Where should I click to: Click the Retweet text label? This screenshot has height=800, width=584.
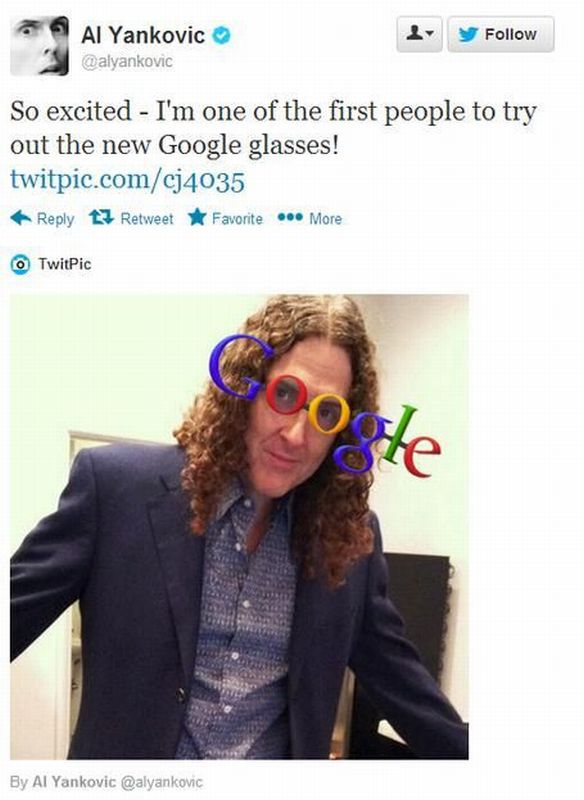[x=146, y=219]
